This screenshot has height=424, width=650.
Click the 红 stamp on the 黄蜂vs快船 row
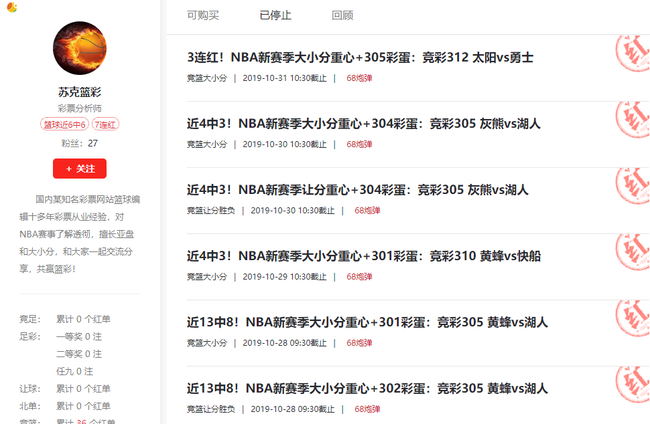click(633, 252)
